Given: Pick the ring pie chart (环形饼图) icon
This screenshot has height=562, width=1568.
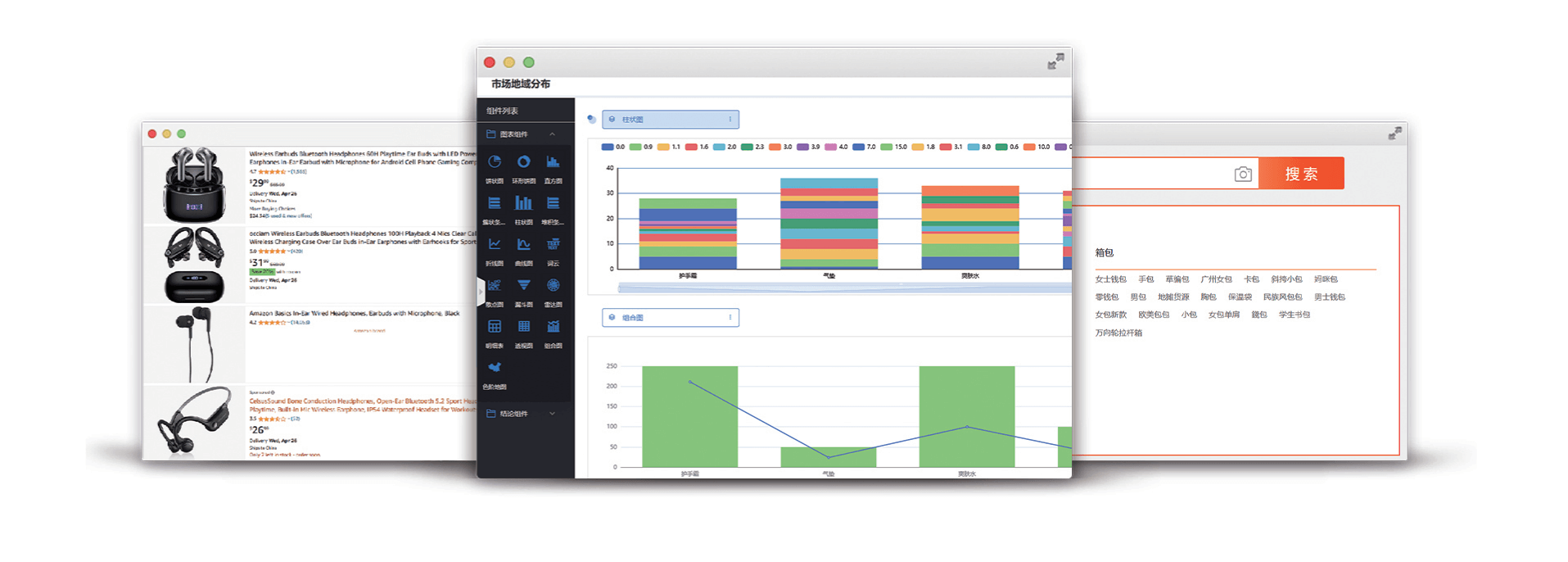Looking at the screenshot, I should [x=523, y=163].
